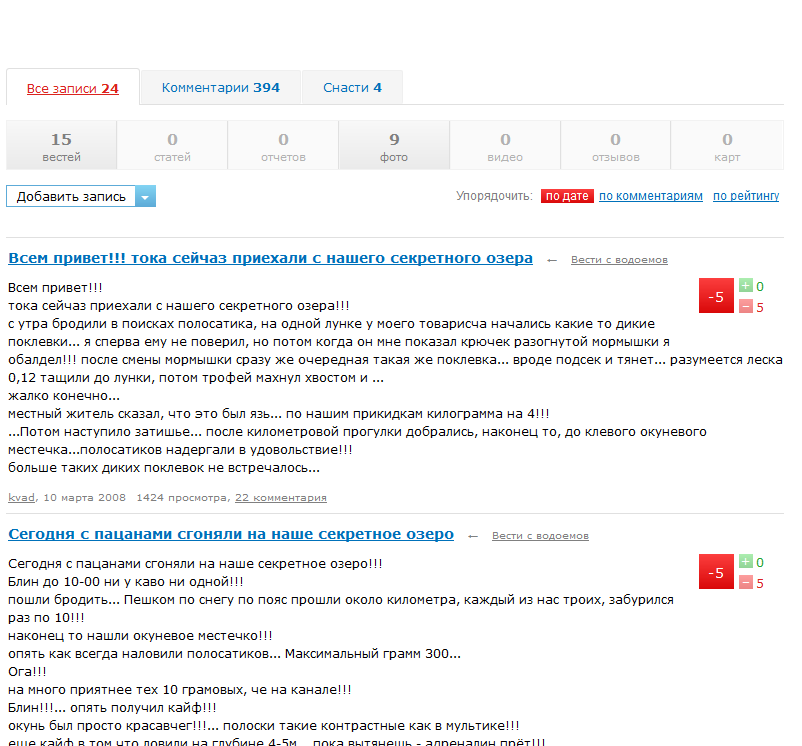Select the Все записи 24 tab
This screenshot has width=802, height=746.
tap(73, 89)
